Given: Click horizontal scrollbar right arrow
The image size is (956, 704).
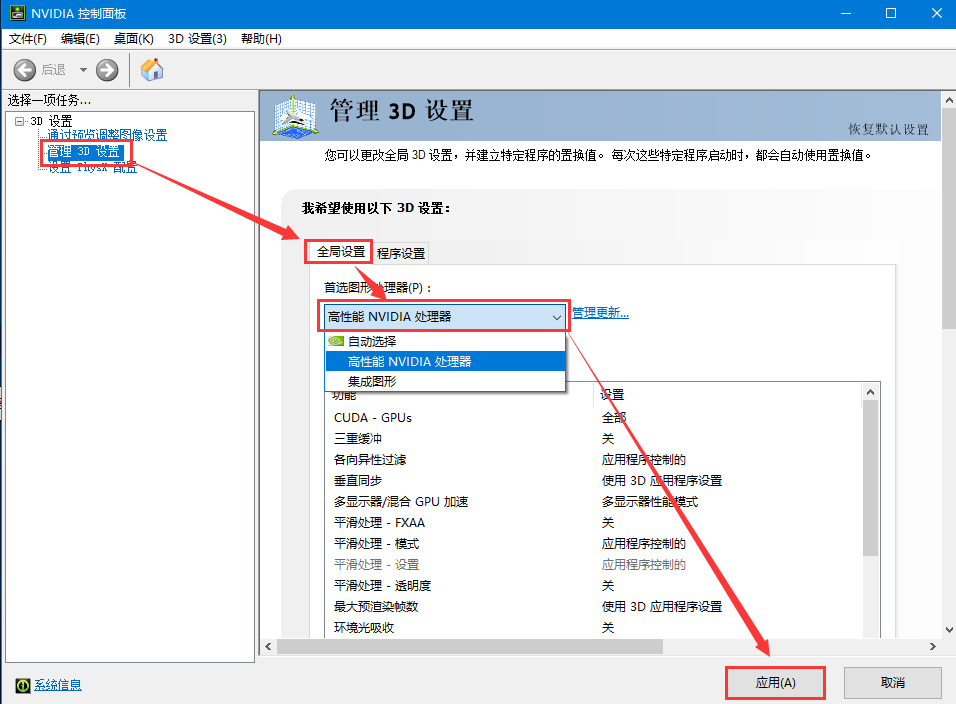Looking at the screenshot, I should 932,646.
